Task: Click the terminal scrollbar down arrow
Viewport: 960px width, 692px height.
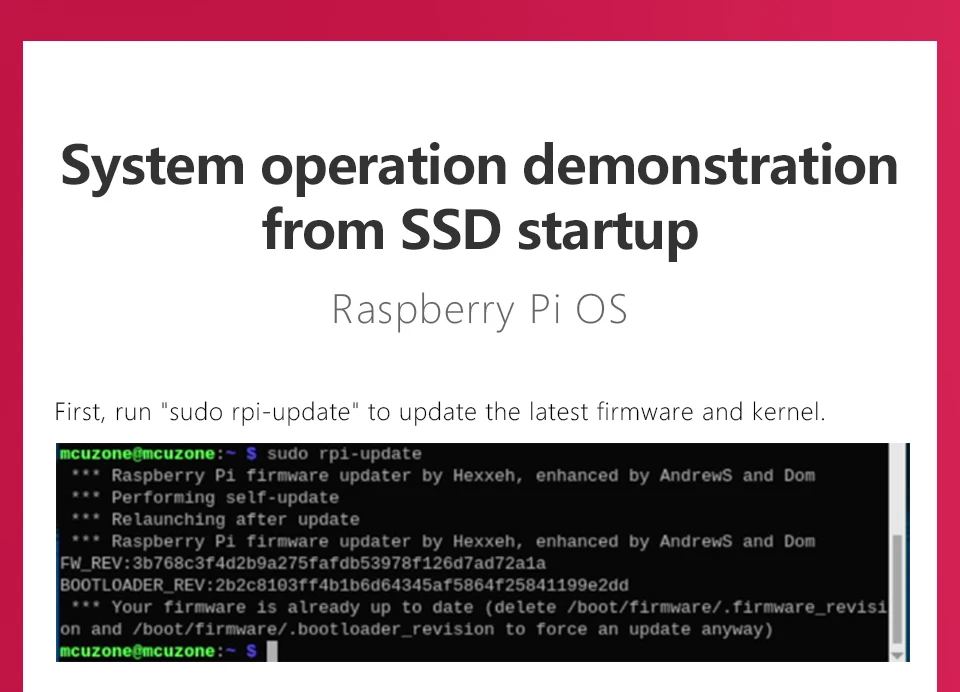Action: [x=897, y=653]
